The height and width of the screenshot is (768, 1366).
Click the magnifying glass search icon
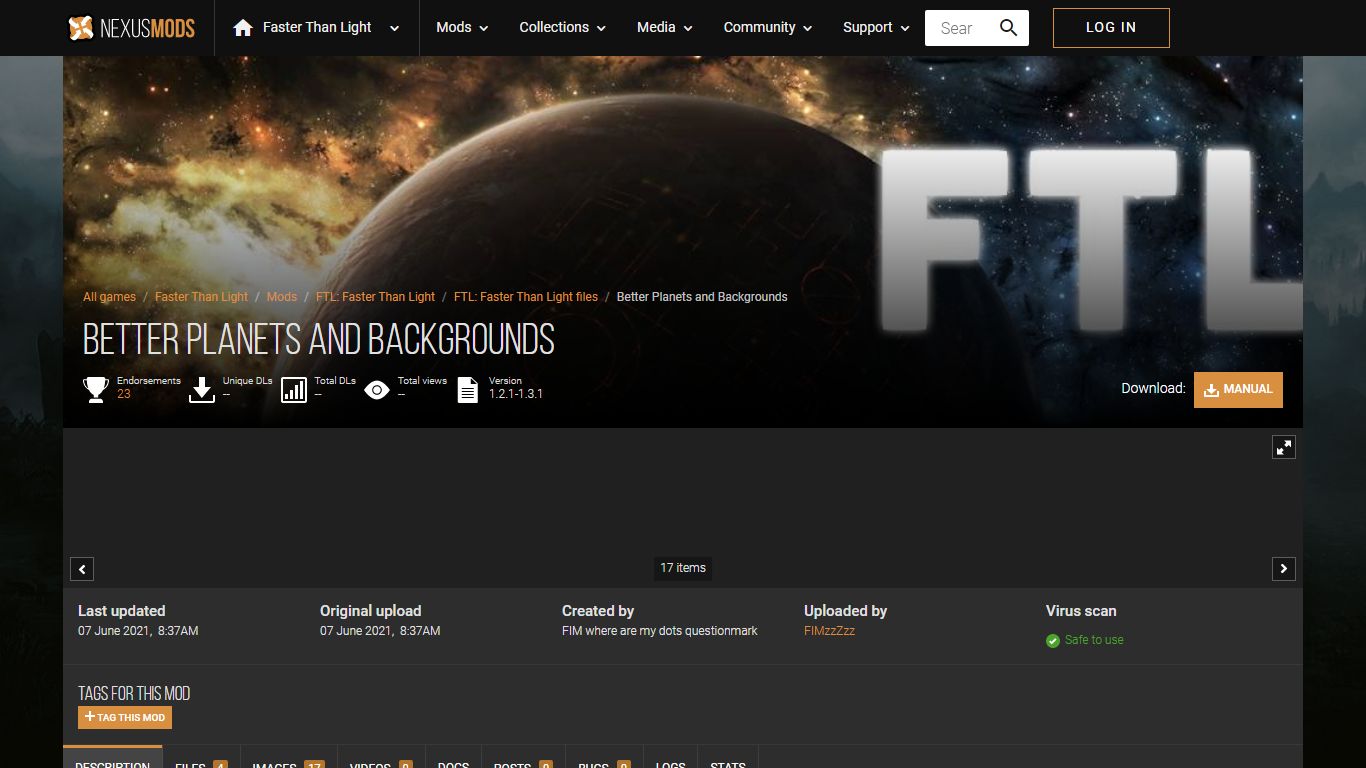click(1009, 28)
